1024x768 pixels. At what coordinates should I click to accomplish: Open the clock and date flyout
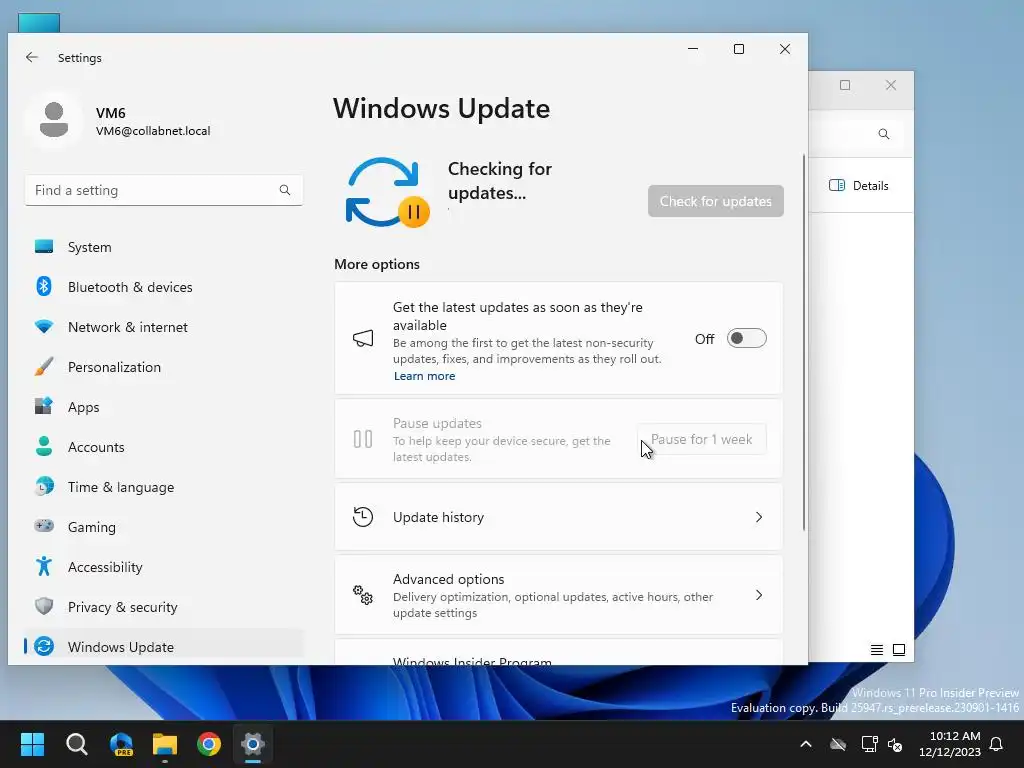pyautogui.click(x=950, y=744)
